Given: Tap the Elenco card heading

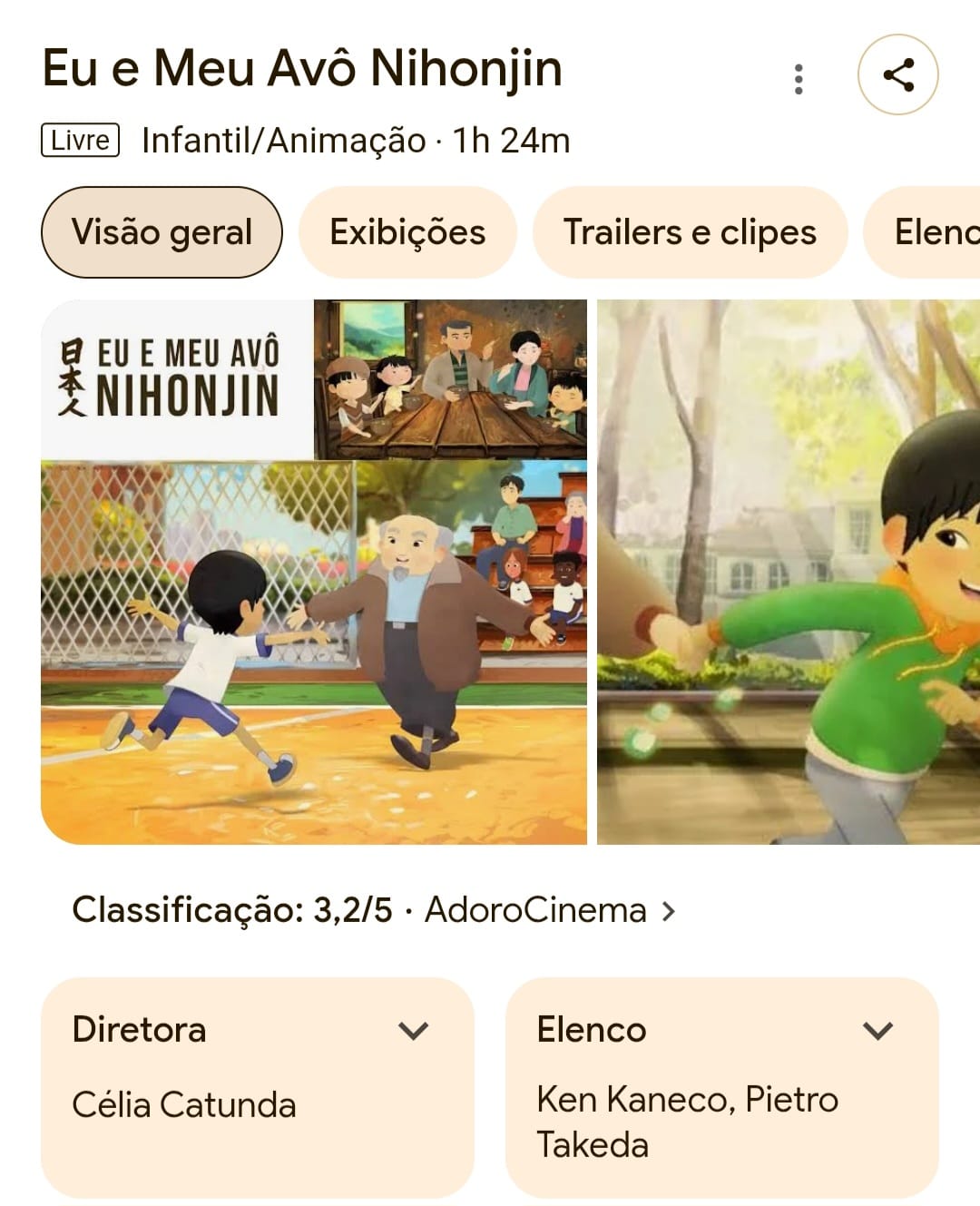Looking at the screenshot, I should pos(592,1030).
